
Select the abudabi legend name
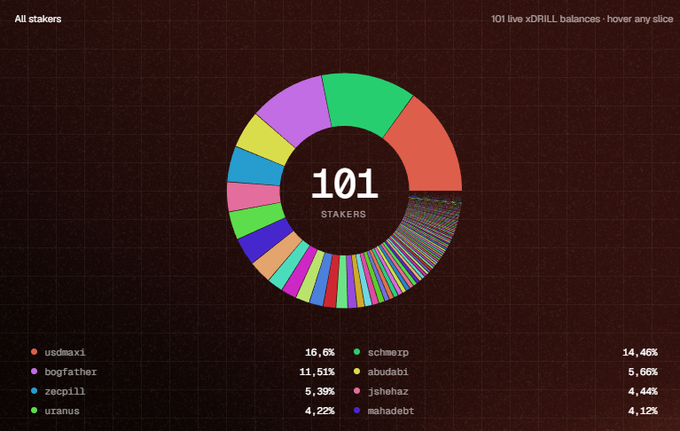[388, 372]
